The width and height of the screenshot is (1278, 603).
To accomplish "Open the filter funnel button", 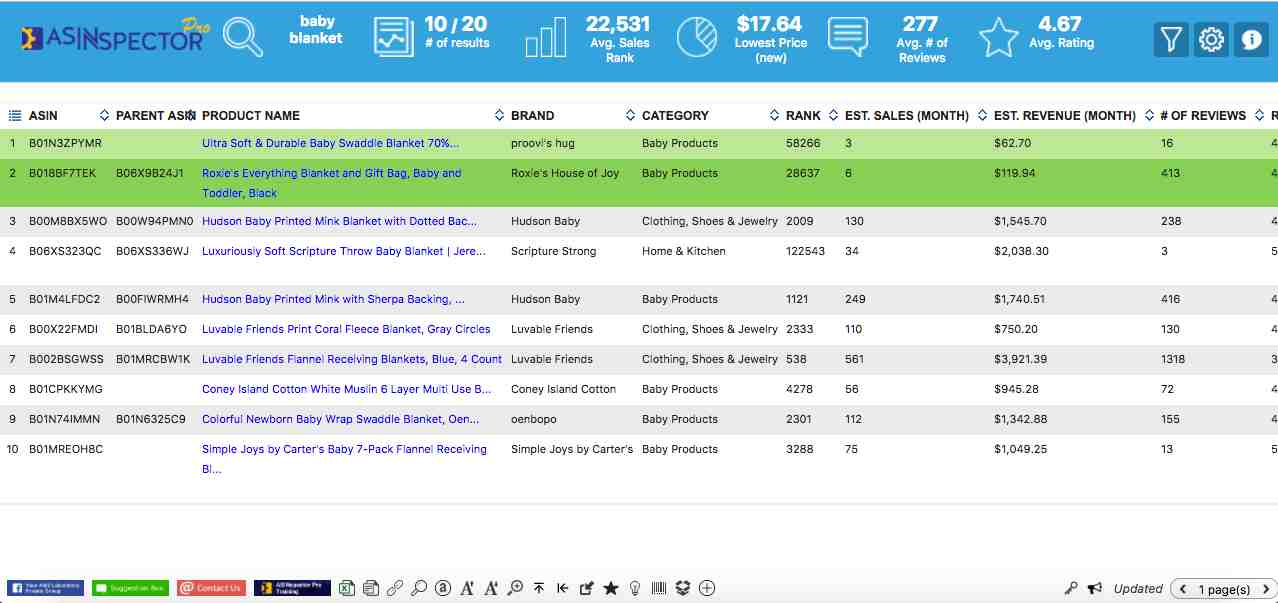I will point(1170,39).
